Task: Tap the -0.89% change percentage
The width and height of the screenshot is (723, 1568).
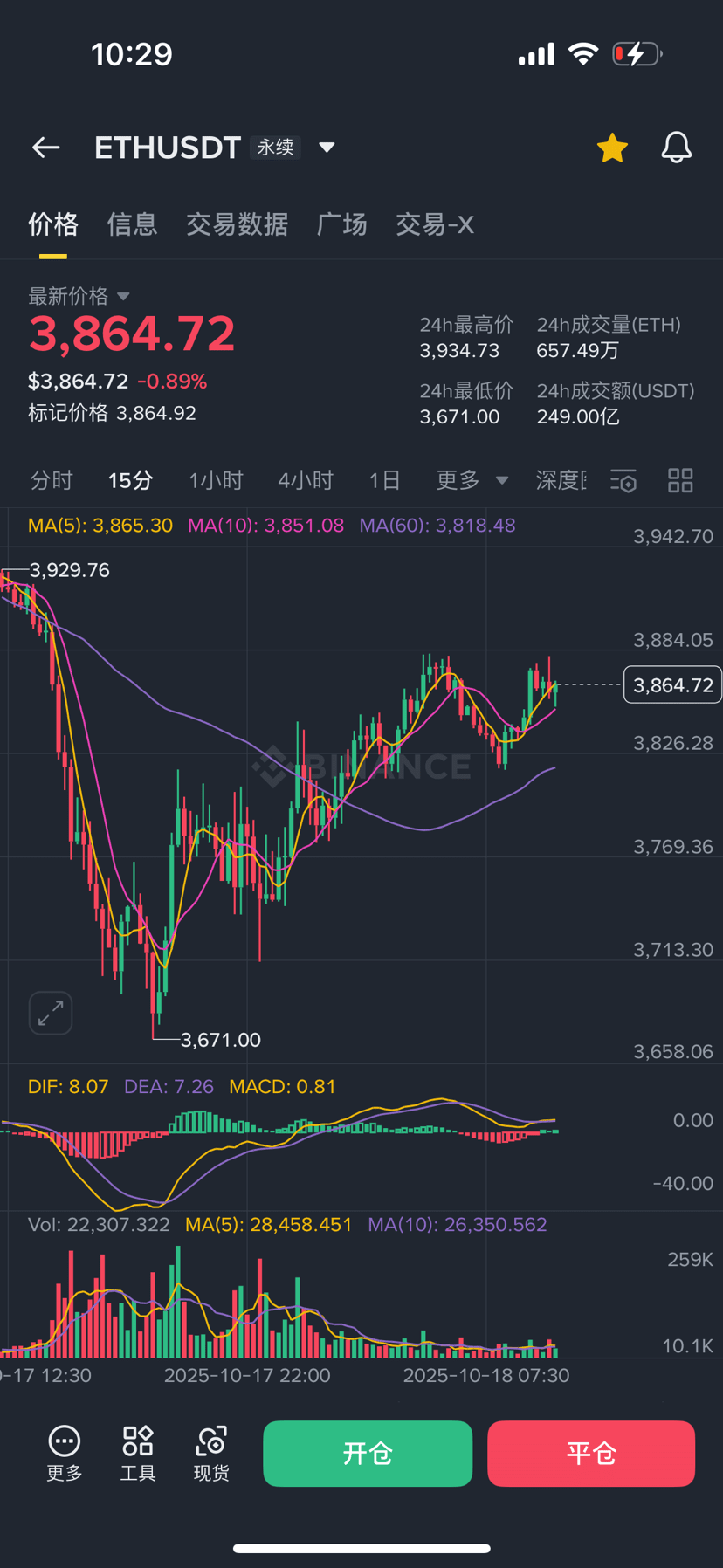Action: (x=172, y=382)
